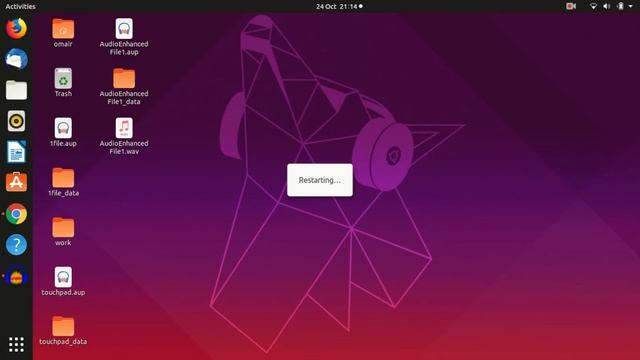This screenshot has height=360, width=640.
Task: Open Ubuntu Software from the dock
Action: coord(16,182)
